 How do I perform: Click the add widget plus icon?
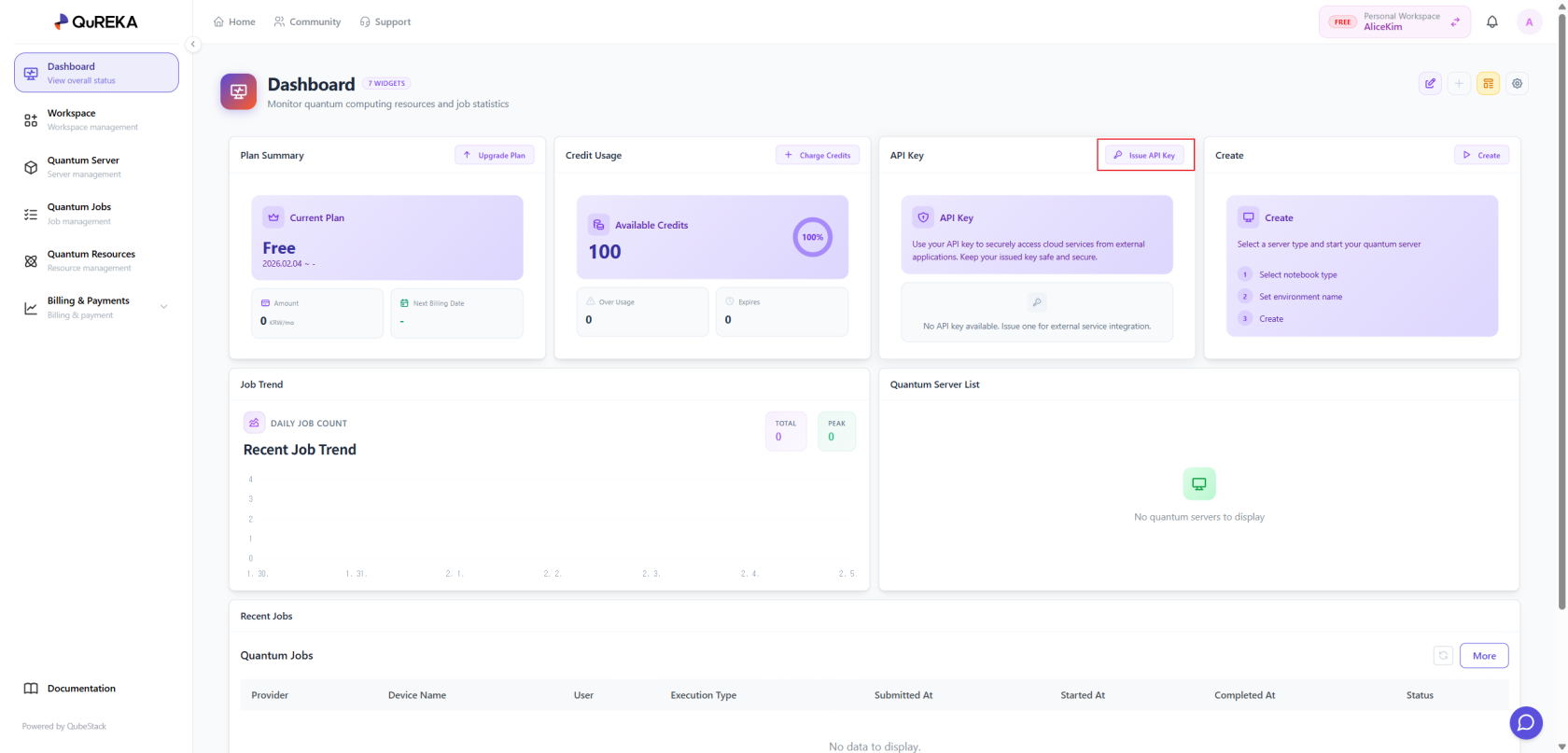[1459, 84]
